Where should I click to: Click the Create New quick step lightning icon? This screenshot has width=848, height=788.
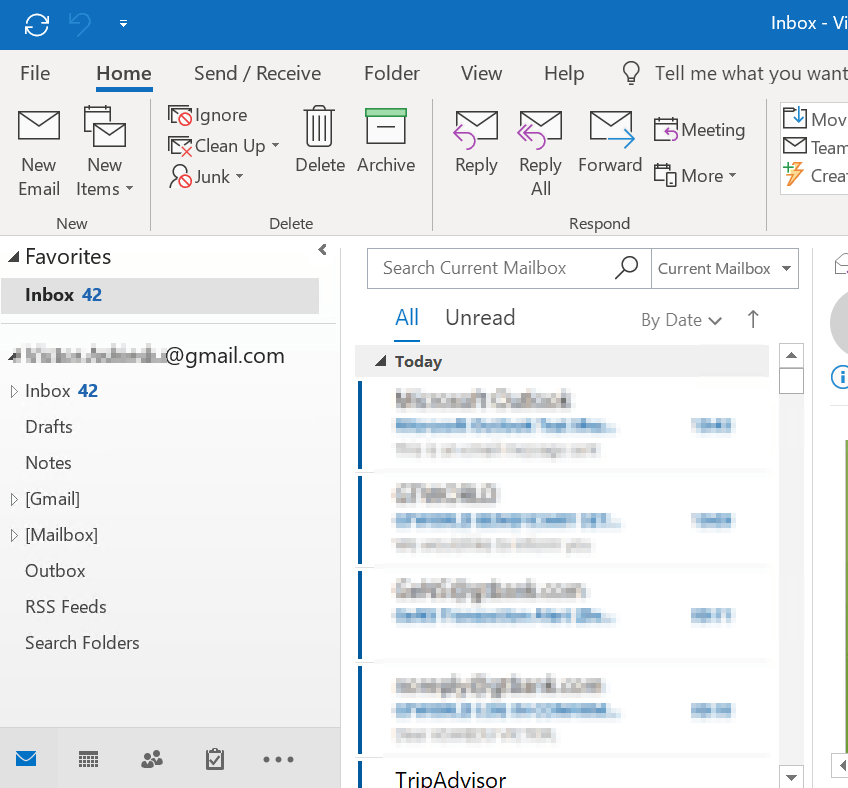[x=793, y=174]
